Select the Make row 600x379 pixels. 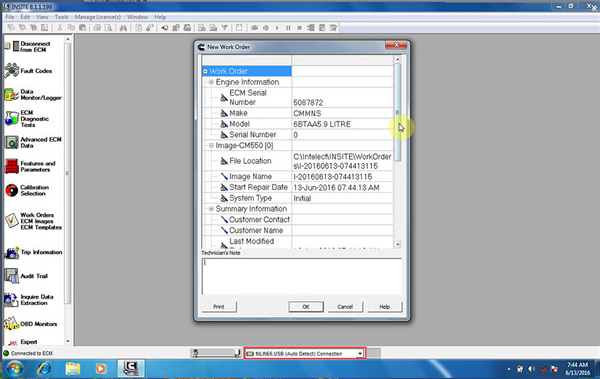[298, 113]
